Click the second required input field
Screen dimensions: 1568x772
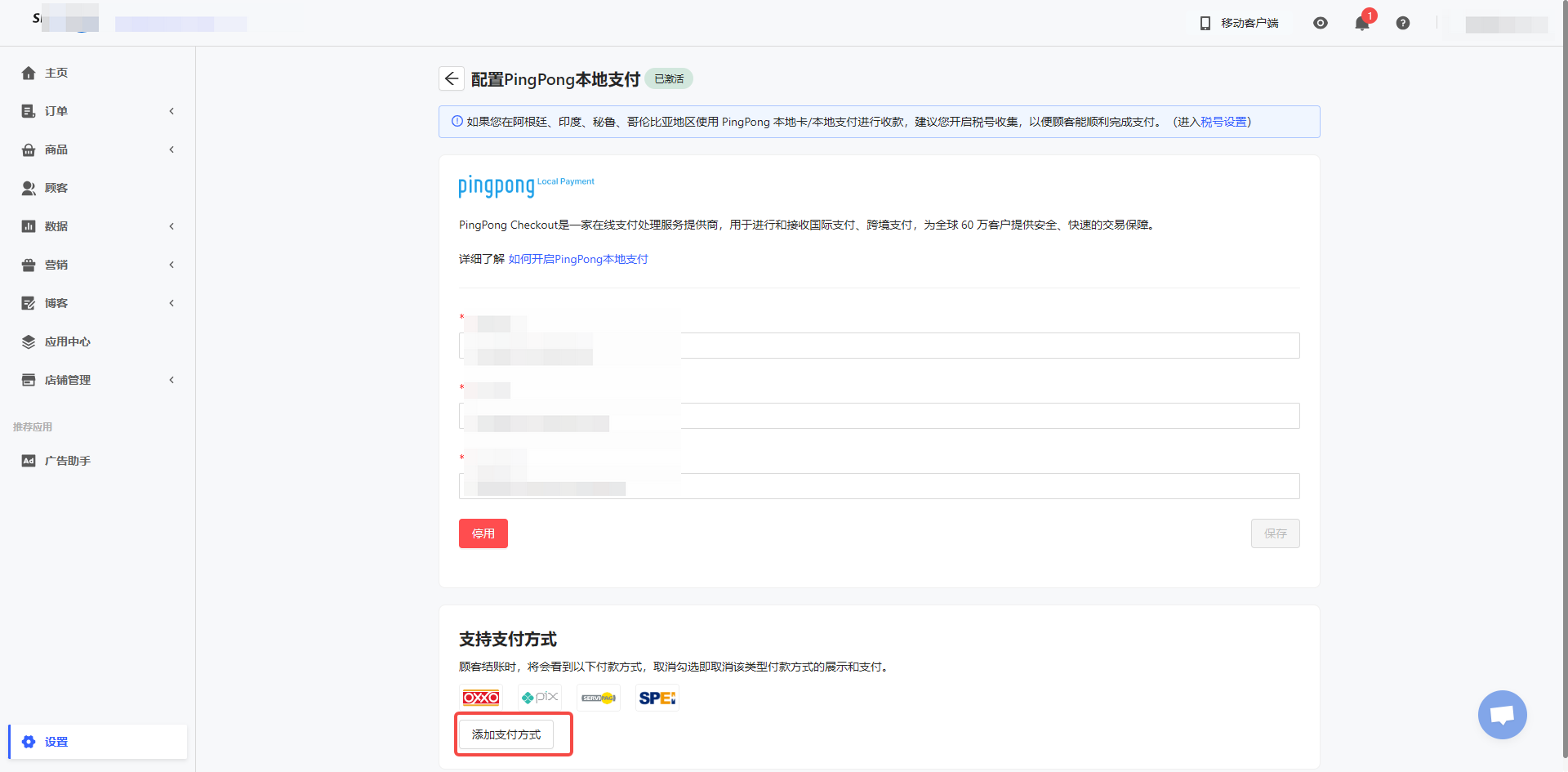coord(880,416)
